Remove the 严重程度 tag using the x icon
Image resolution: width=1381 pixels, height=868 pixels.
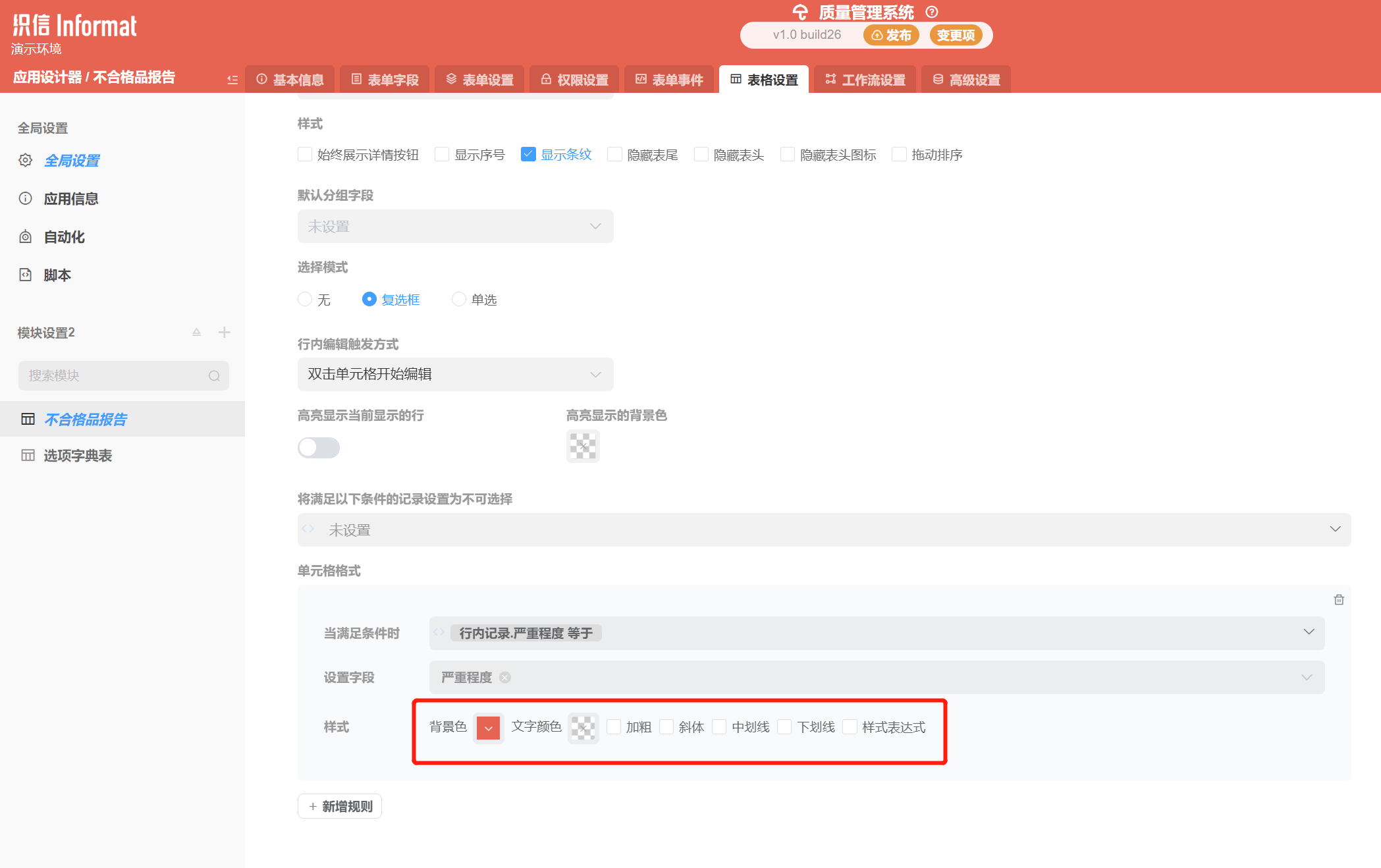coord(505,677)
